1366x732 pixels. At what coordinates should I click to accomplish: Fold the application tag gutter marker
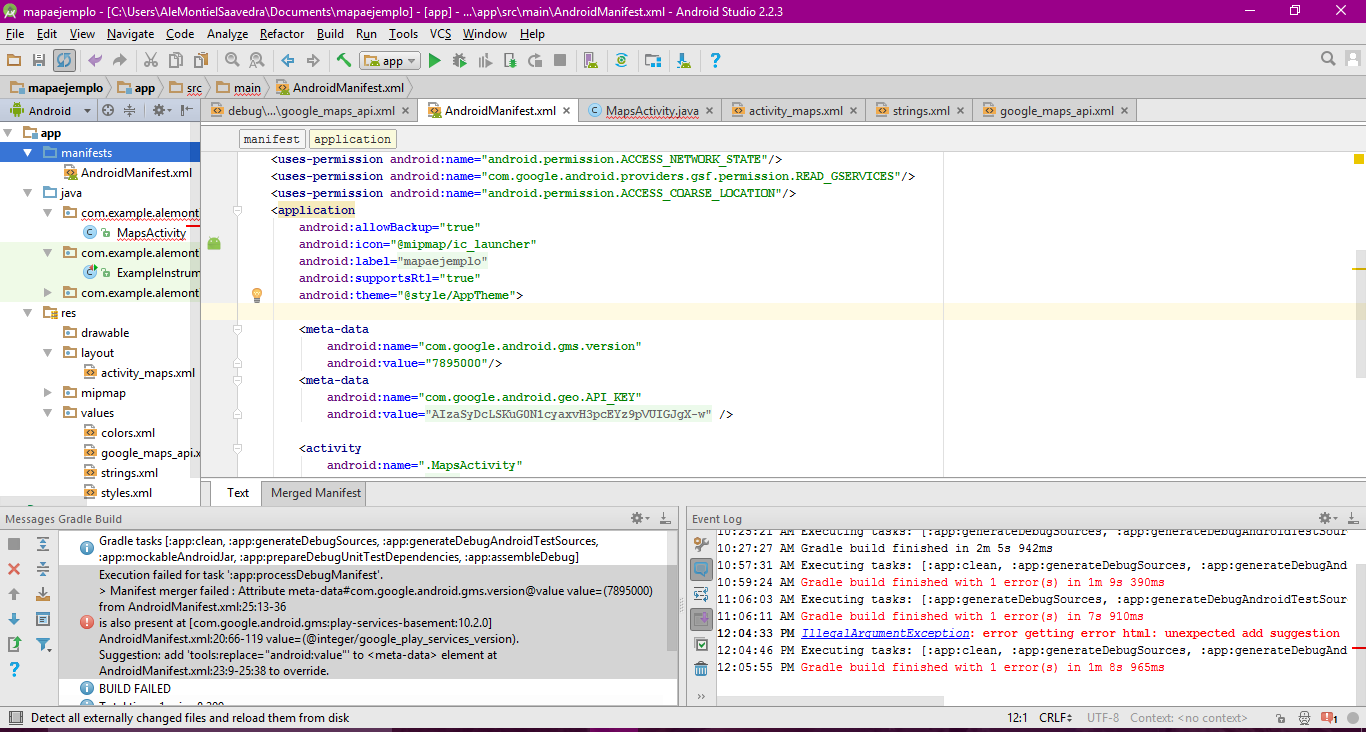coord(237,210)
